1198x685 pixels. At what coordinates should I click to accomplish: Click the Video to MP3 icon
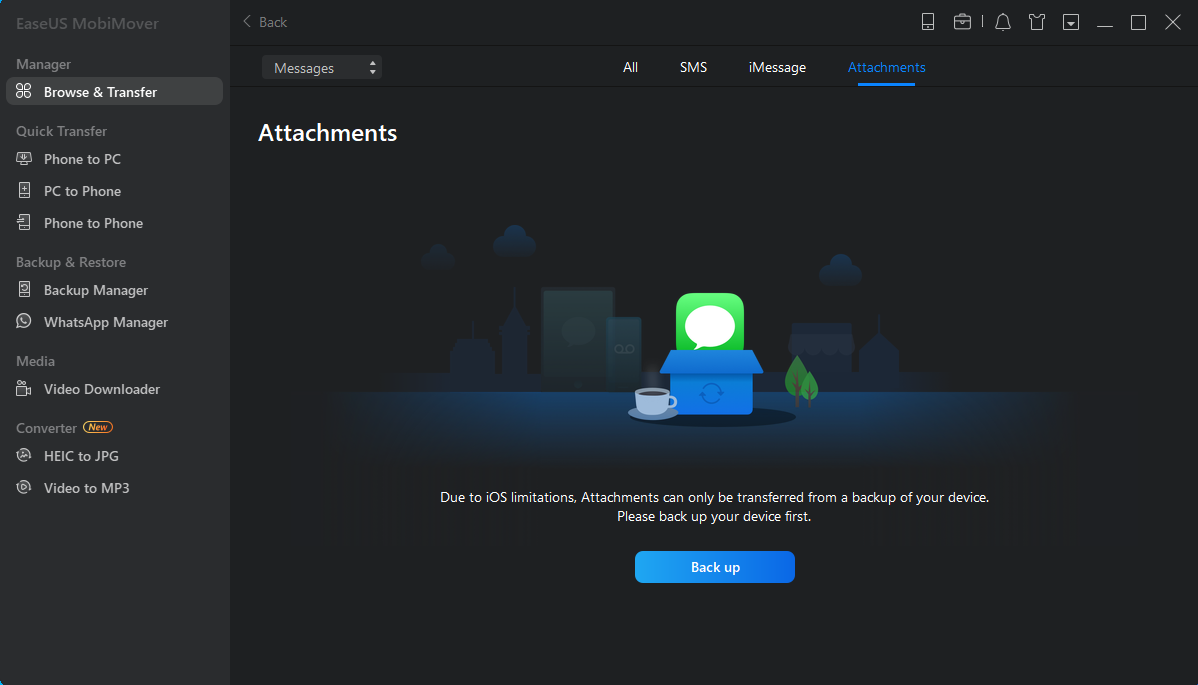pos(24,487)
